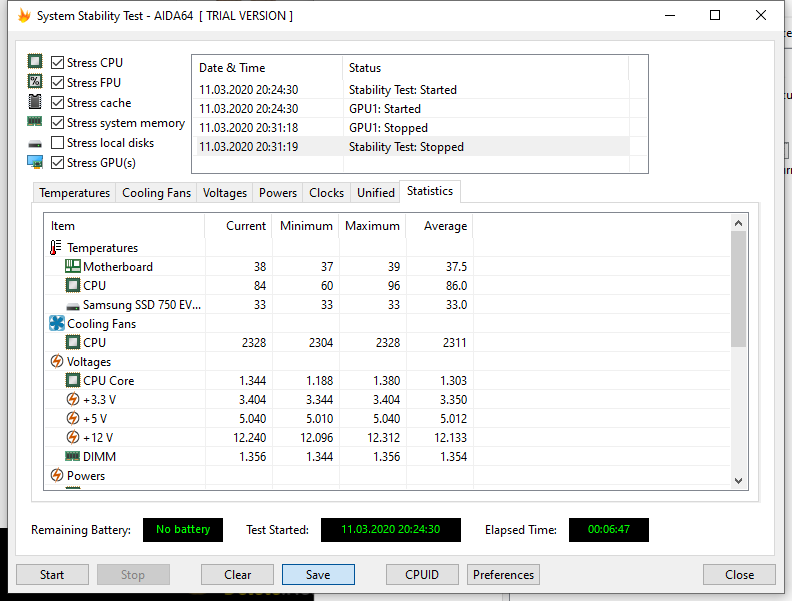Click the +5 V lightning icon
Viewport: 792px width, 601px height.
pyautogui.click(x=73, y=419)
